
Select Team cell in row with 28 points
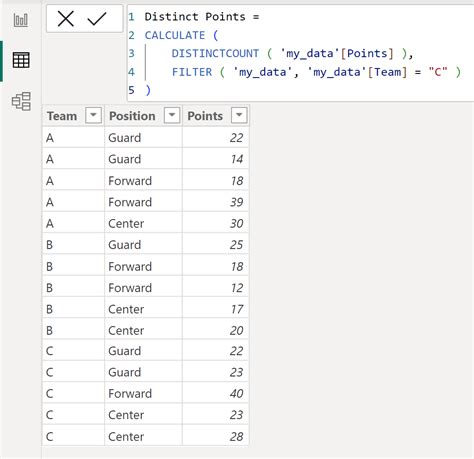coord(73,436)
